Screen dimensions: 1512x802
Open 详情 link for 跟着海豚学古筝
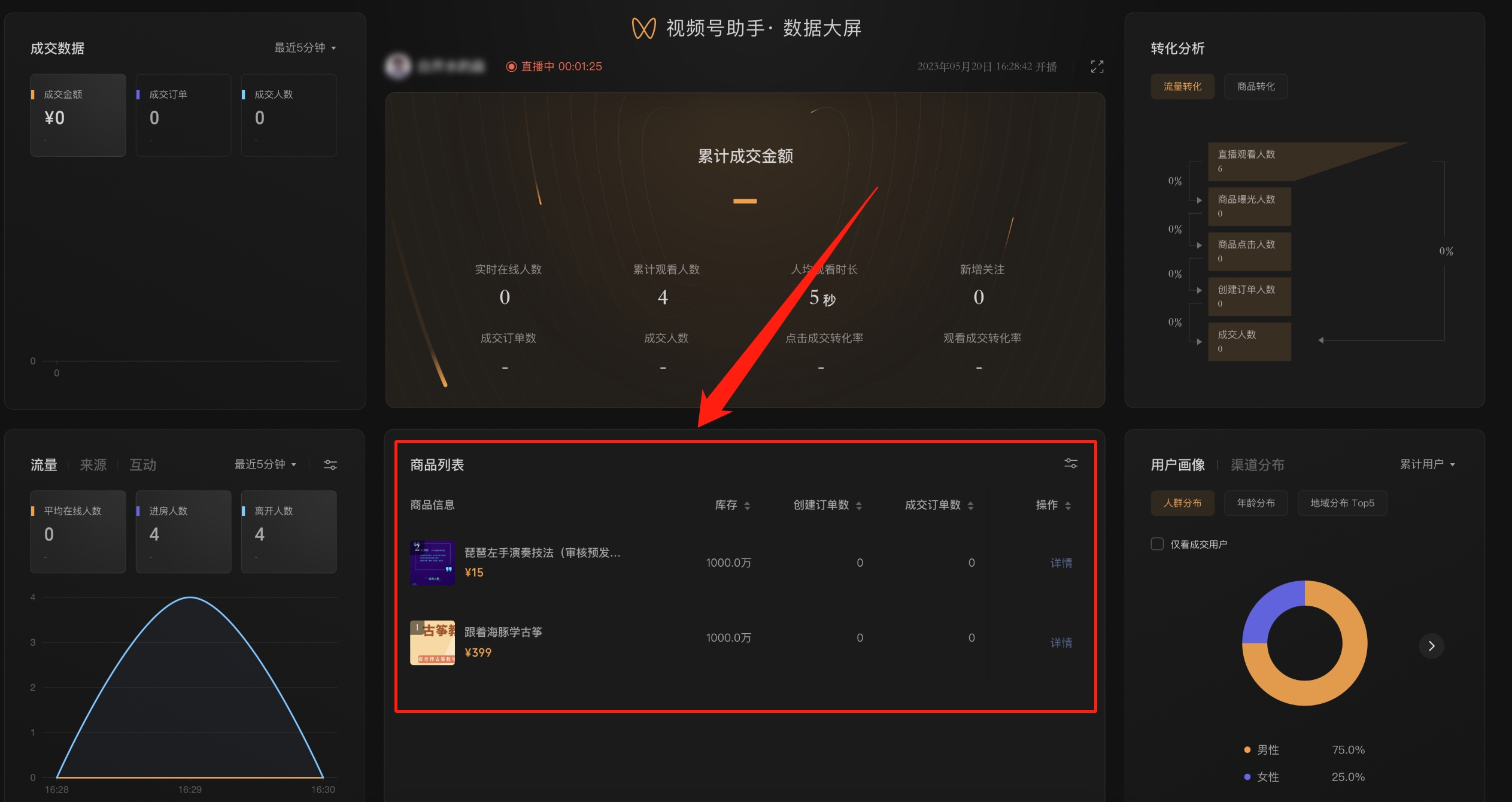point(1061,643)
